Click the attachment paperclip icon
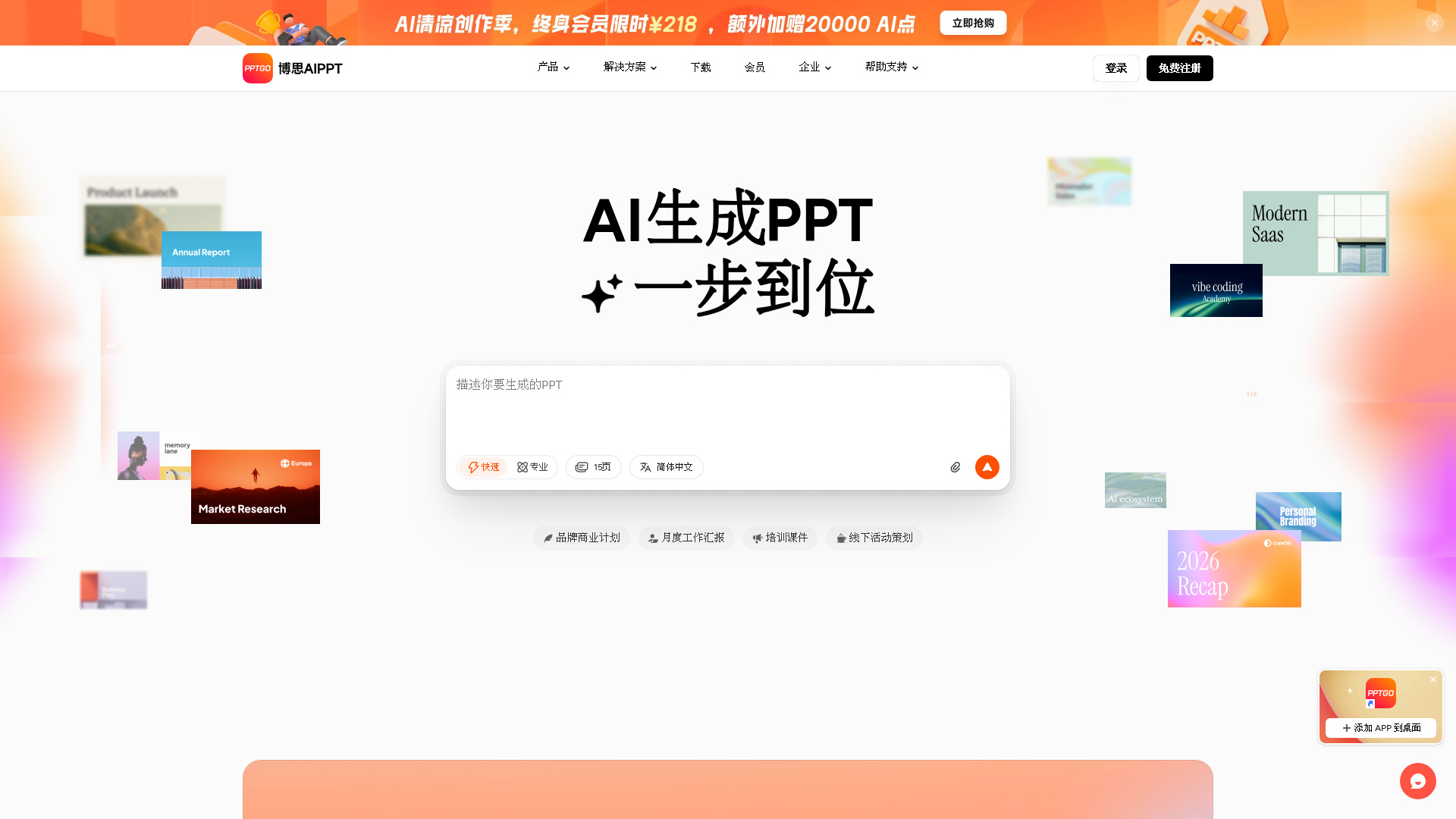The height and width of the screenshot is (819, 1456). click(x=955, y=467)
